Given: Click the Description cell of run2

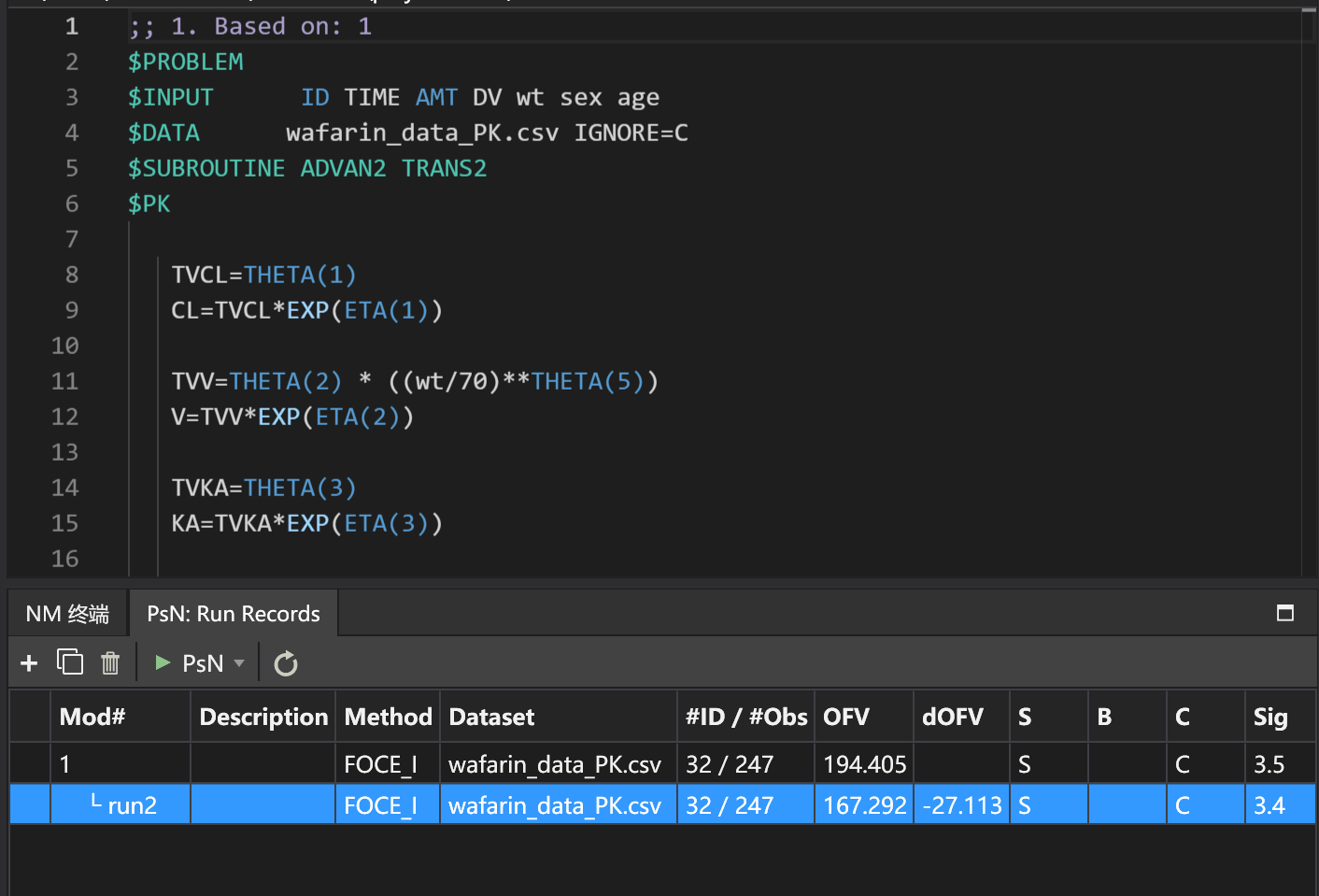Looking at the screenshot, I should click(x=262, y=805).
